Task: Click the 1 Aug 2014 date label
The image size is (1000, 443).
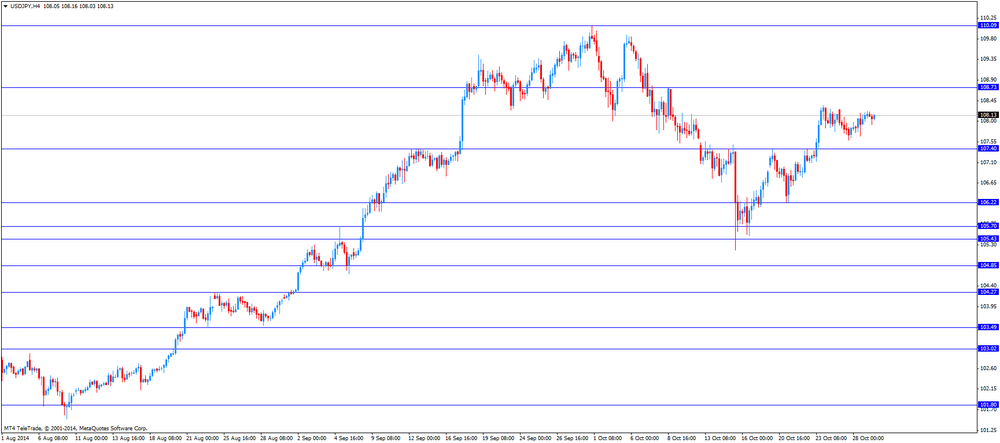Action: coord(13,439)
